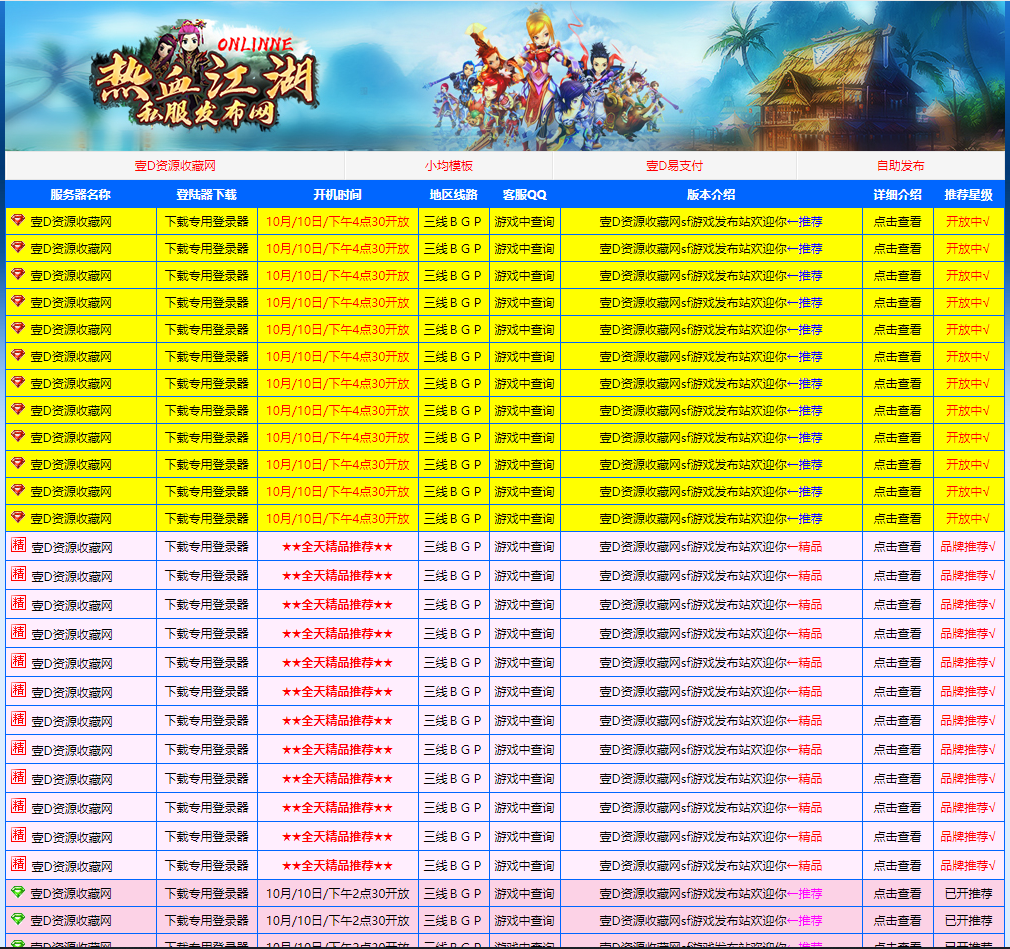Click the red 精 icon in last 品牌推荐 row

(19, 864)
